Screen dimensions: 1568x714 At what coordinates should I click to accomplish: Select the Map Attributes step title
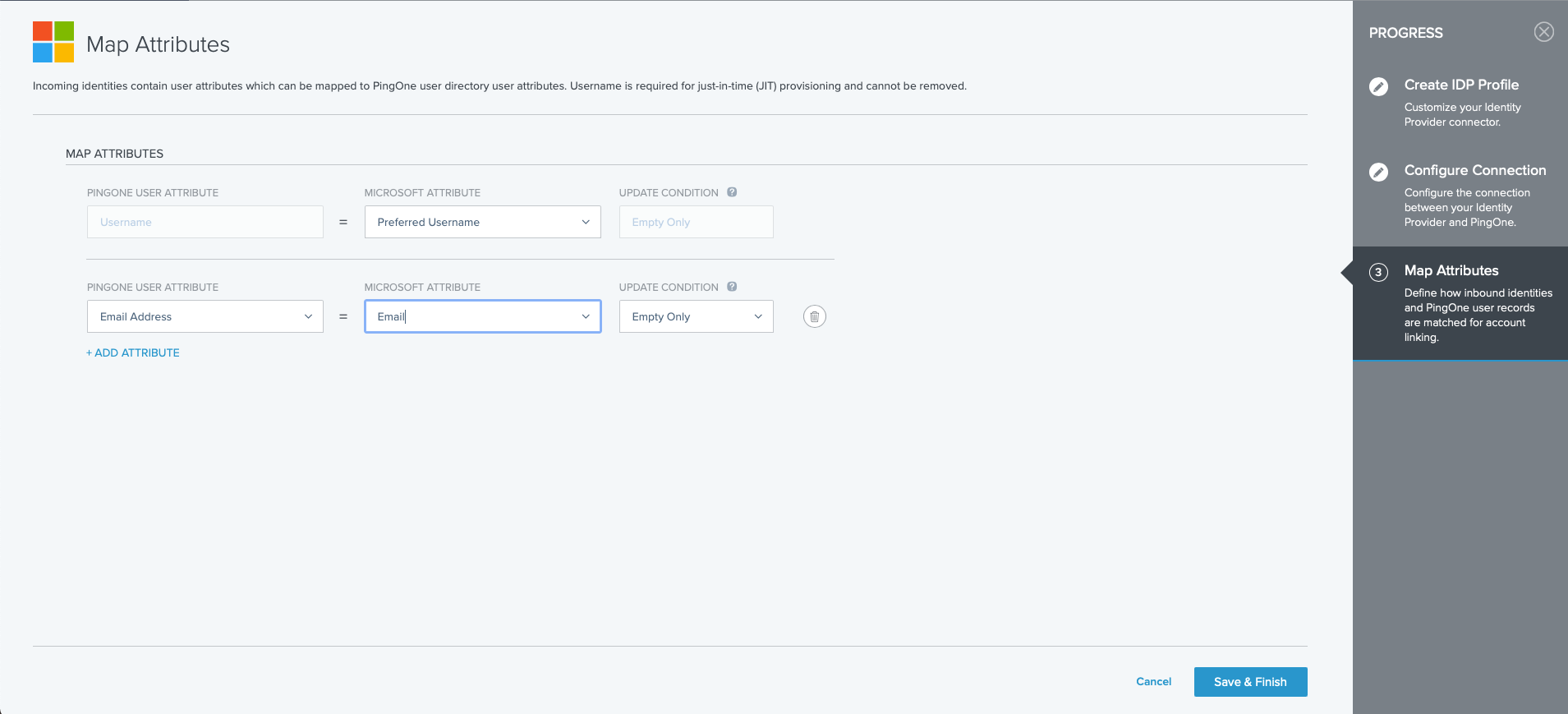tap(1451, 270)
